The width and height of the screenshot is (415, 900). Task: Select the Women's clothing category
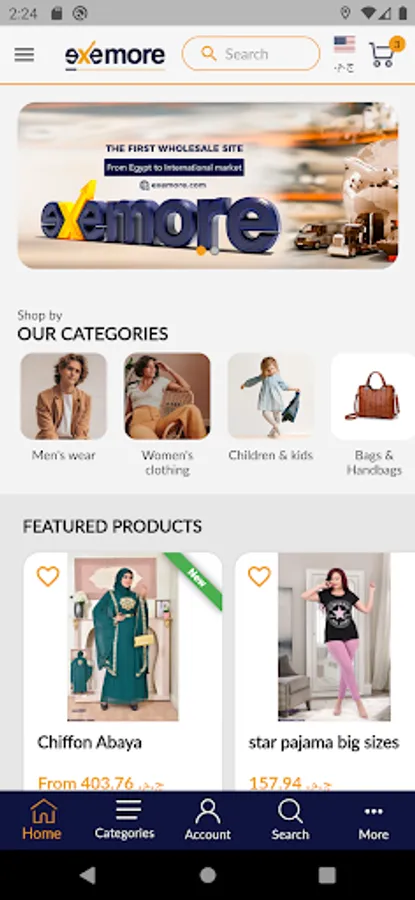click(x=167, y=414)
